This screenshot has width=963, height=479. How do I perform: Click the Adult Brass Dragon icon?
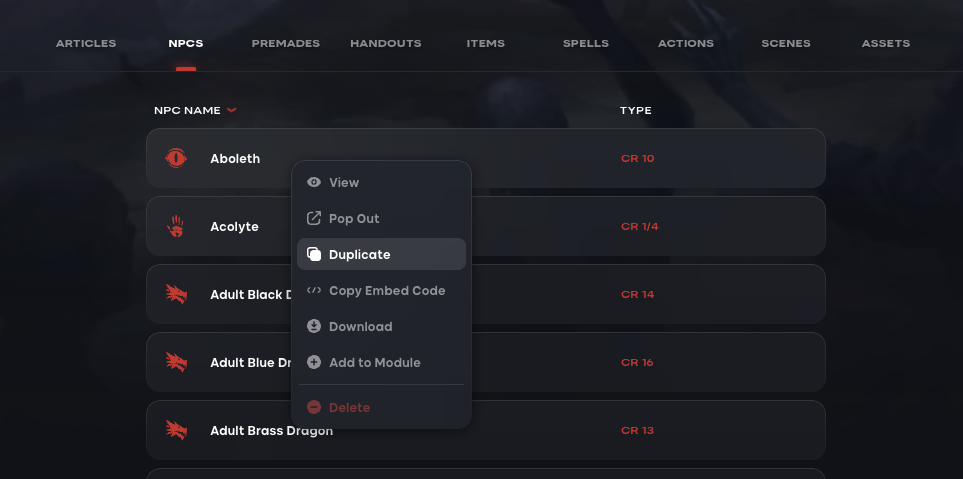point(176,430)
